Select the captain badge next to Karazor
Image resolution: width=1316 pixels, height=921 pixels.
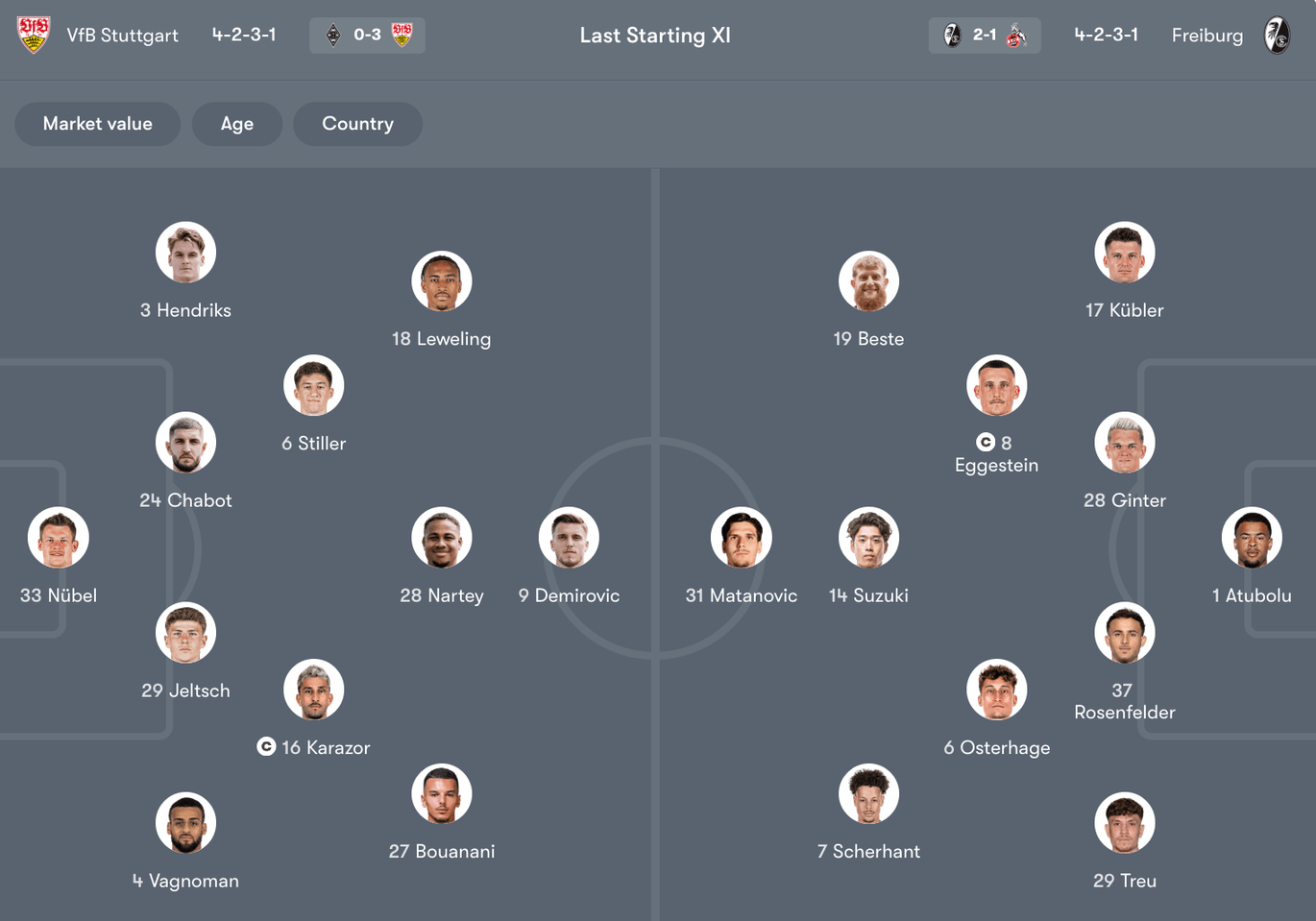[x=265, y=746]
